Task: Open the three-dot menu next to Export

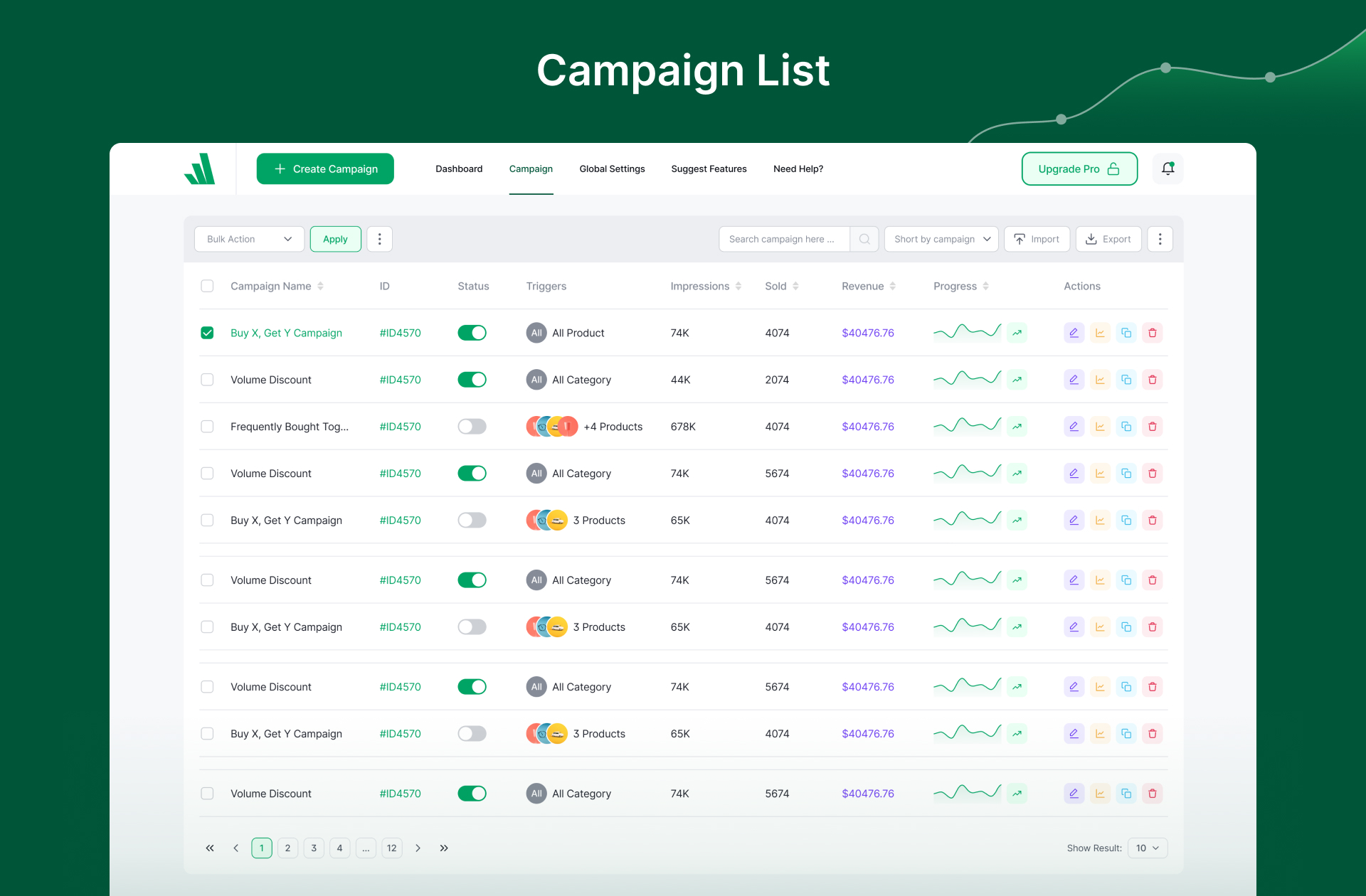Action: pos(1160,239)
